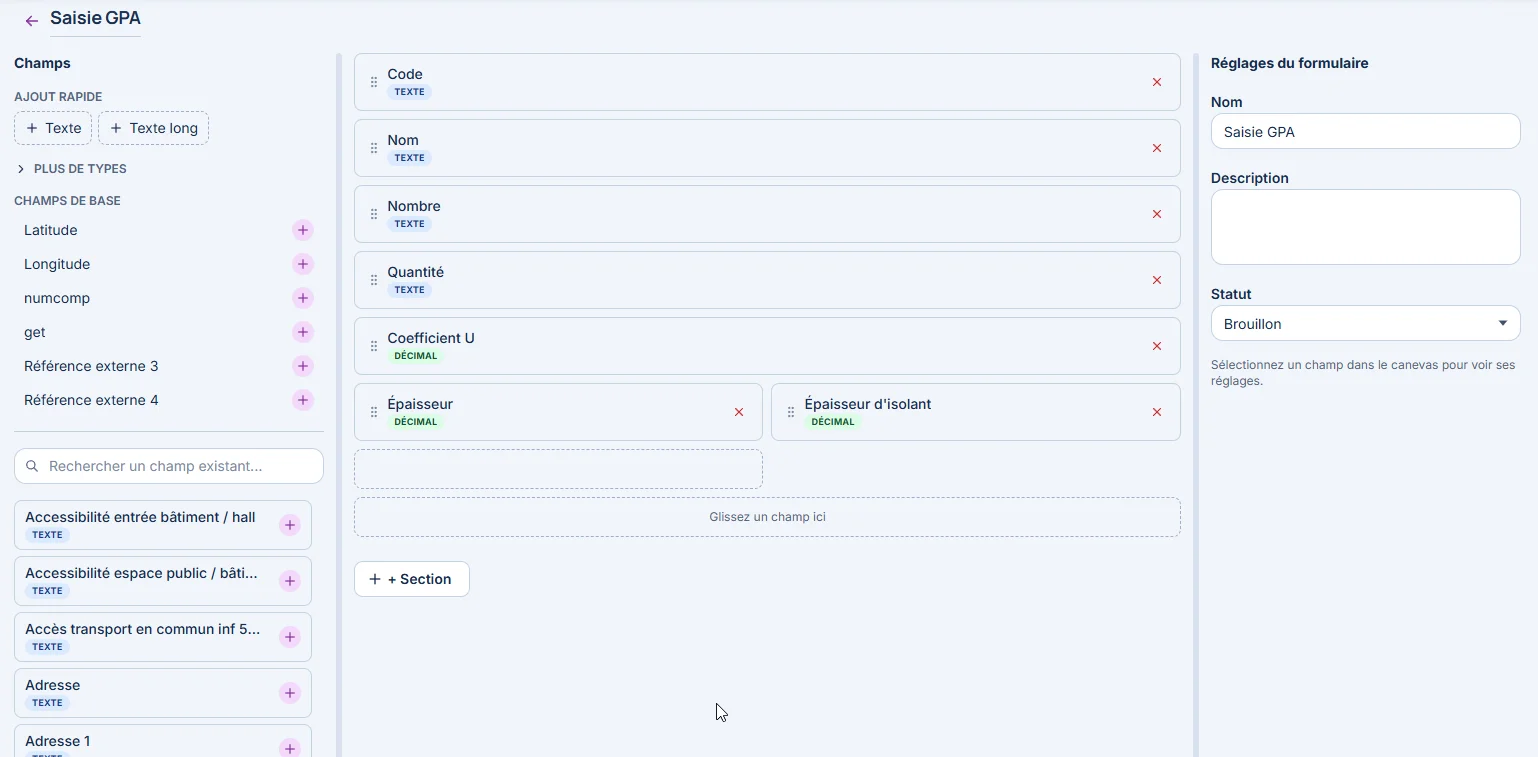Grab the drag handle of Coefficient U
Screen dimensions: 1538x757
pos(374,346)
